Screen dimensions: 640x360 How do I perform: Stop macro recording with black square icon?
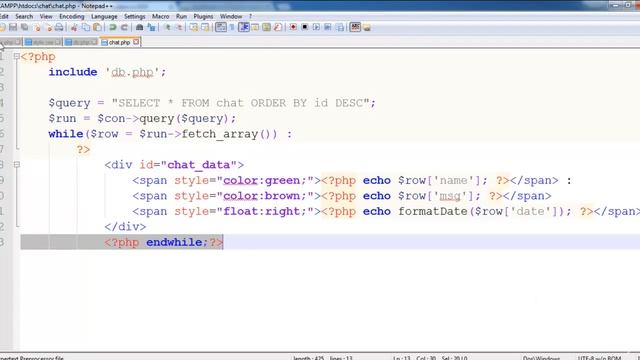[x=304, y=27]
